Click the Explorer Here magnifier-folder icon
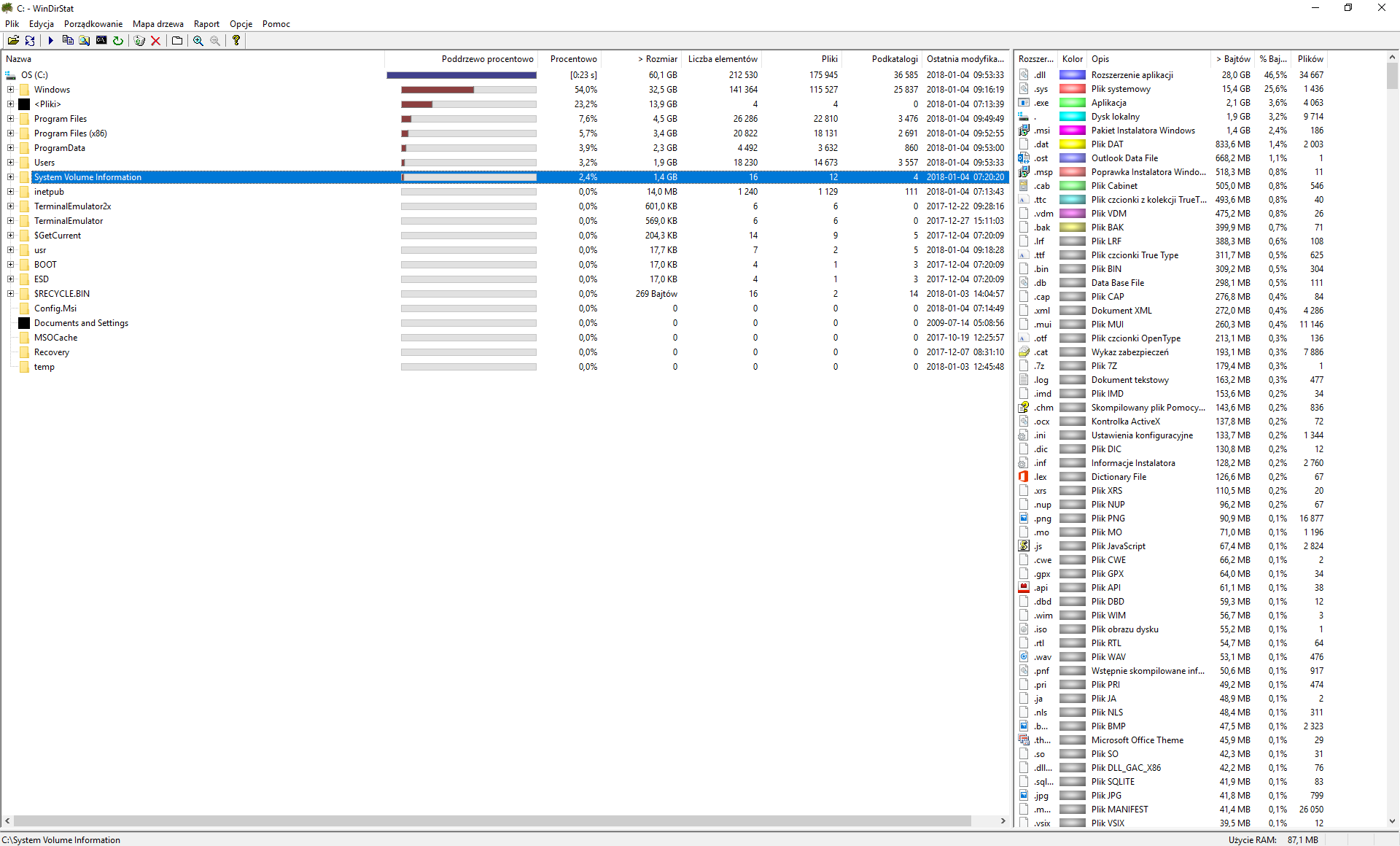The height and width of the screenshot is (846, 1400). [x=85, y=41]
